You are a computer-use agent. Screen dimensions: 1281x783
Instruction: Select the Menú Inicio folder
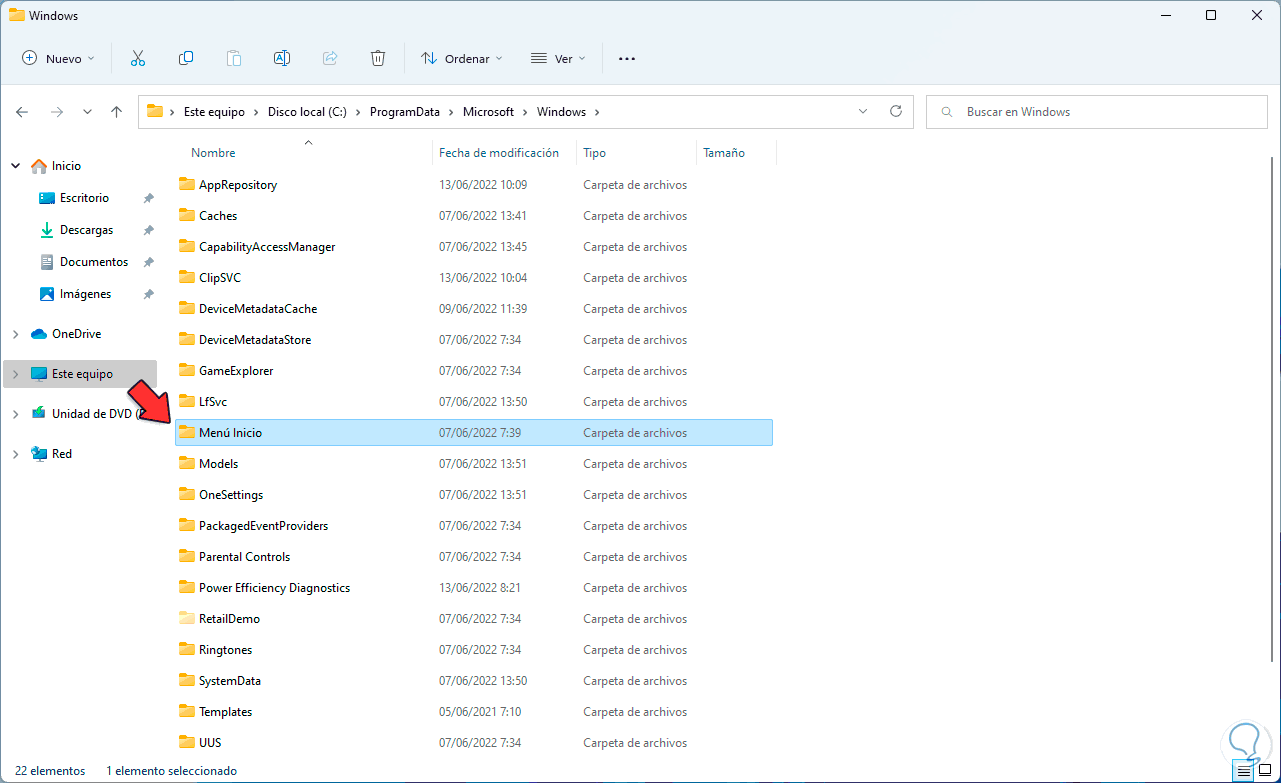tap(231, 433)
